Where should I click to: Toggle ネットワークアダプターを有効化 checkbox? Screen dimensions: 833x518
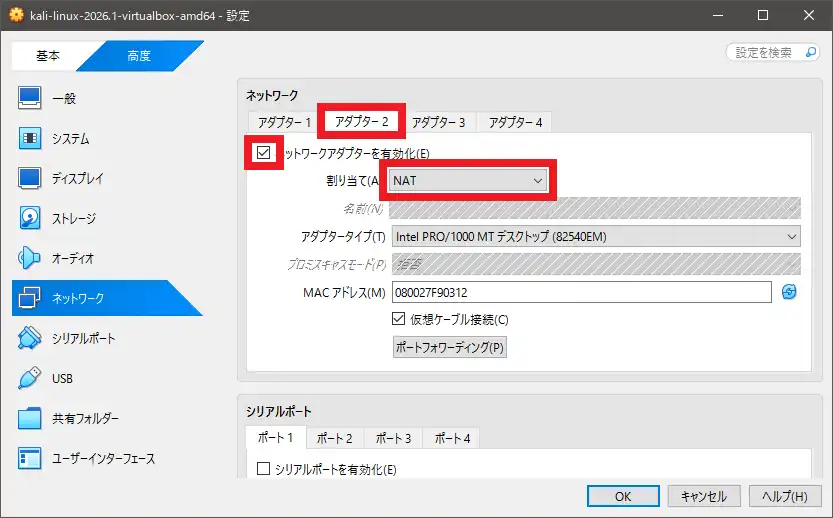264,152
